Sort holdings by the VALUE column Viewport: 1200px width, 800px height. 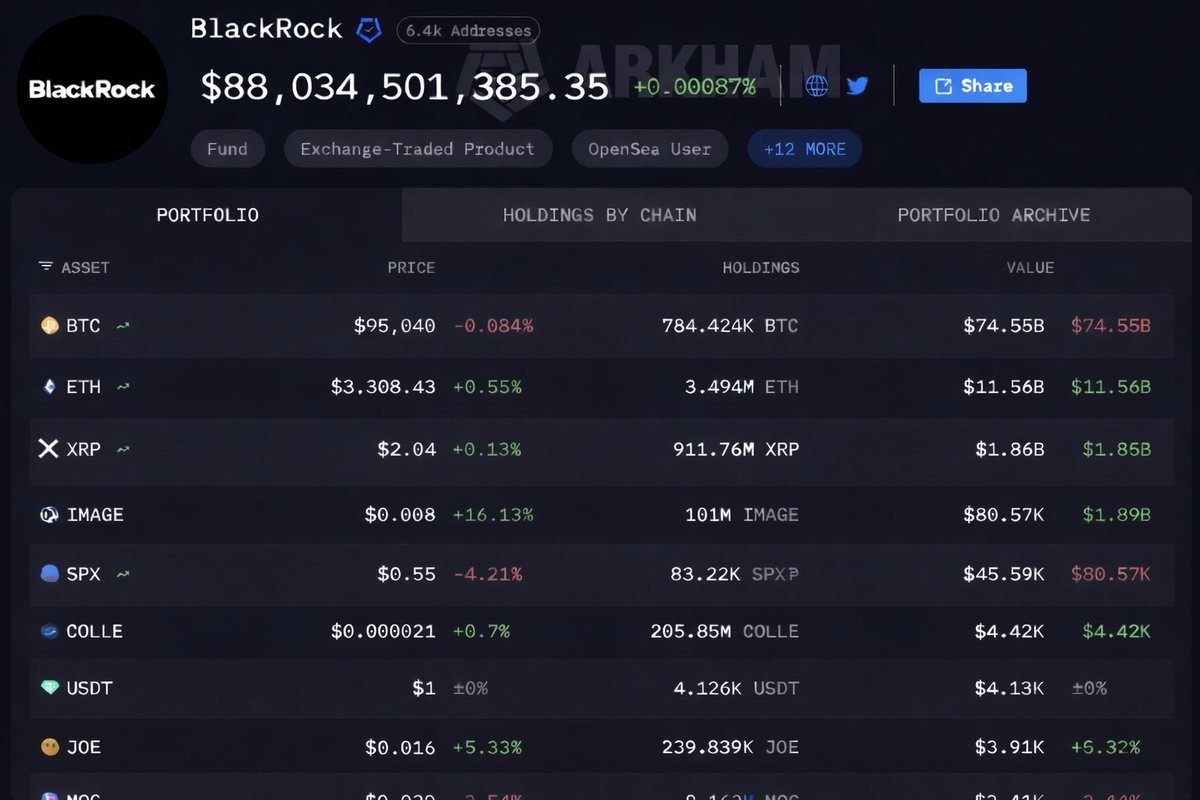click(1031, 267)
